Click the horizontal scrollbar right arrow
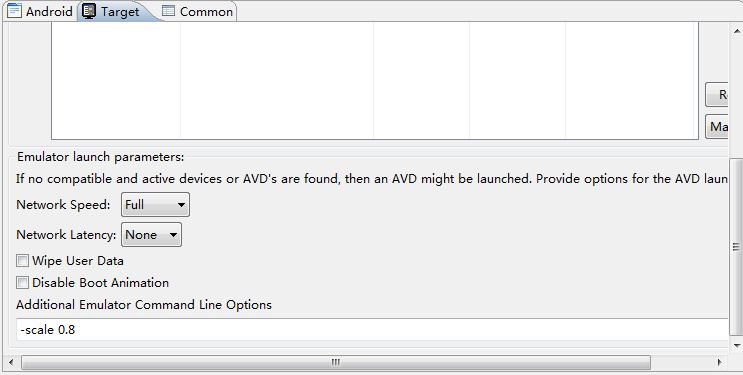This screenshot has height=375, width=743. point(719,363)
